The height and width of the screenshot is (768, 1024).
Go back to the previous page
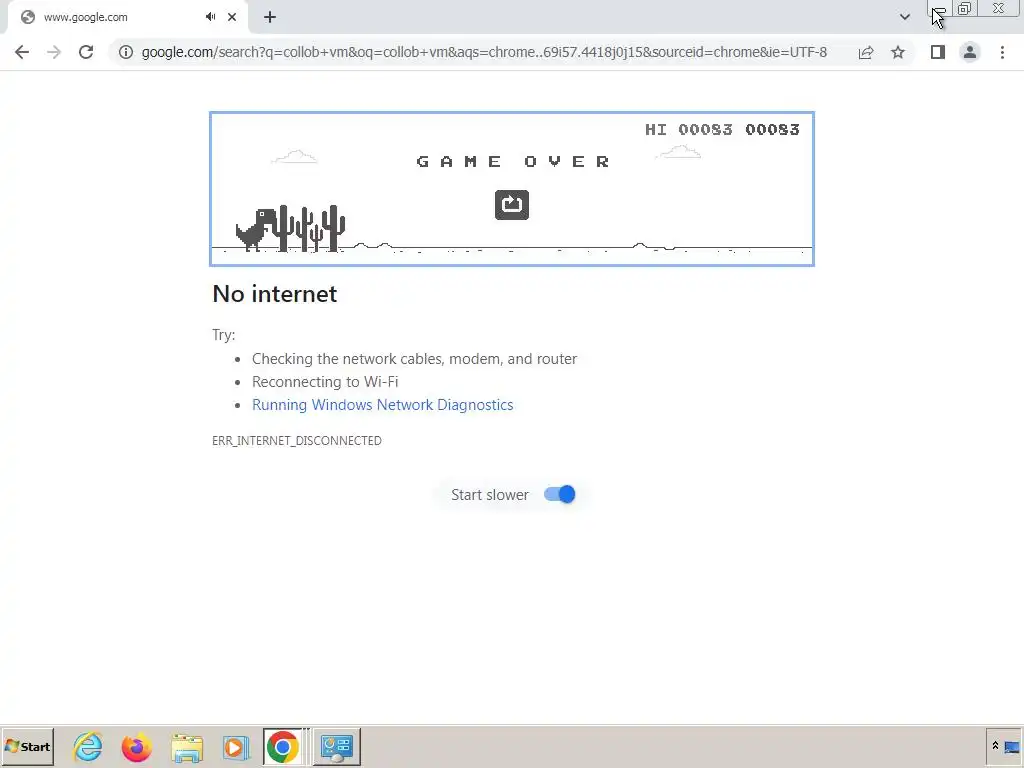(22, 52)
